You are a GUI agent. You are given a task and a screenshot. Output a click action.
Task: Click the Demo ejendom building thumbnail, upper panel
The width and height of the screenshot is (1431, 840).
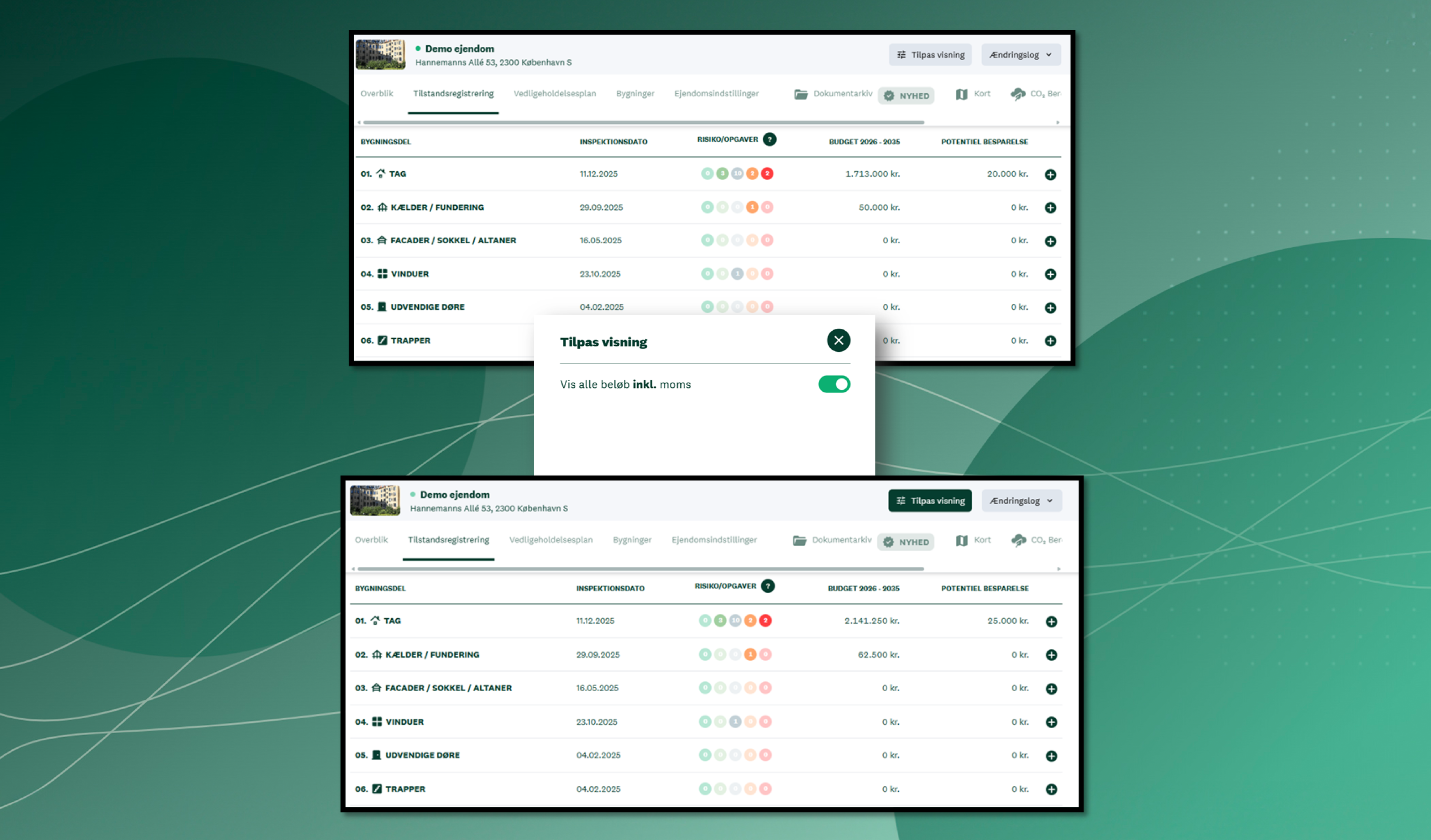tap(381, 54)
